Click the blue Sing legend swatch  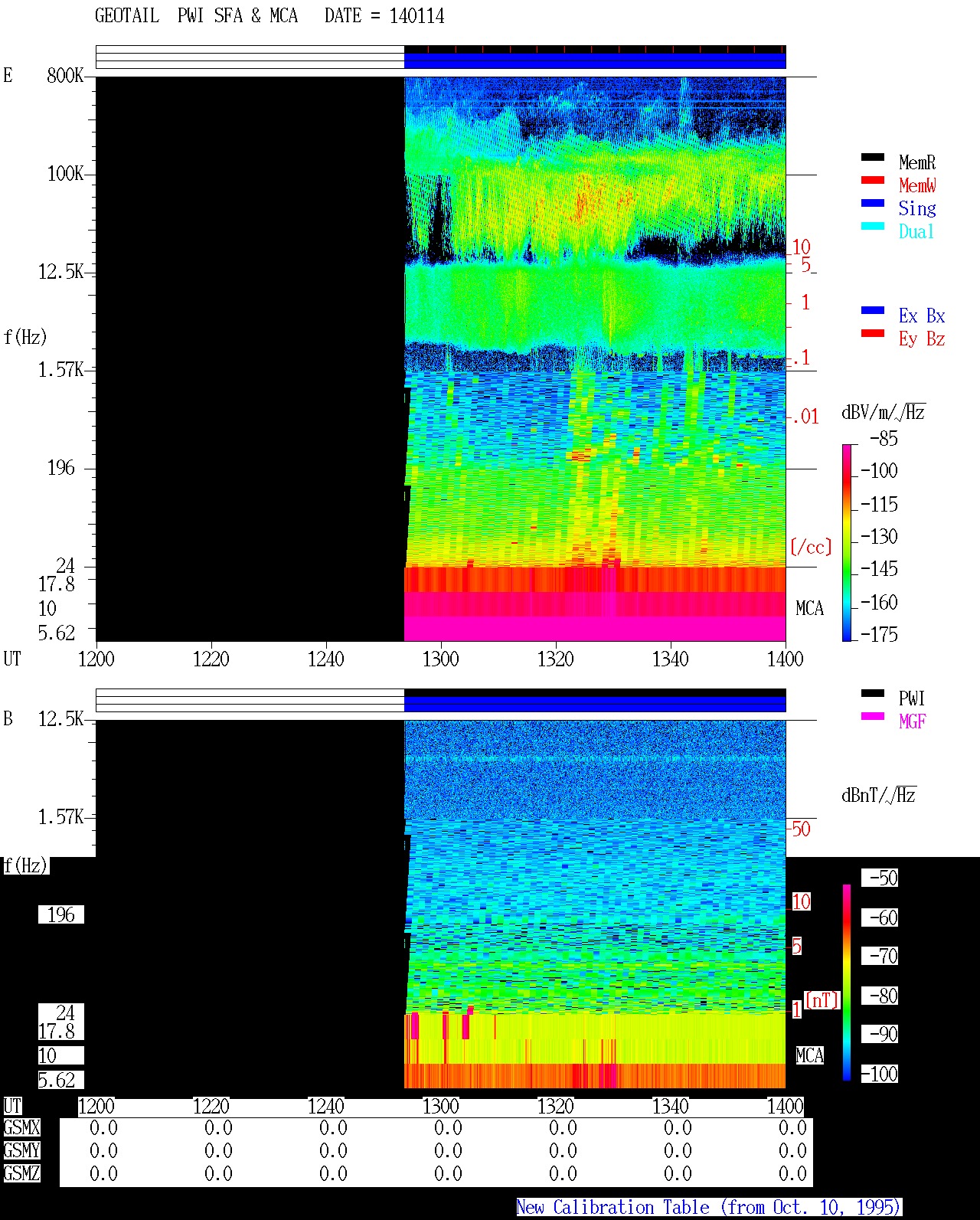click(x=873, y=203)
